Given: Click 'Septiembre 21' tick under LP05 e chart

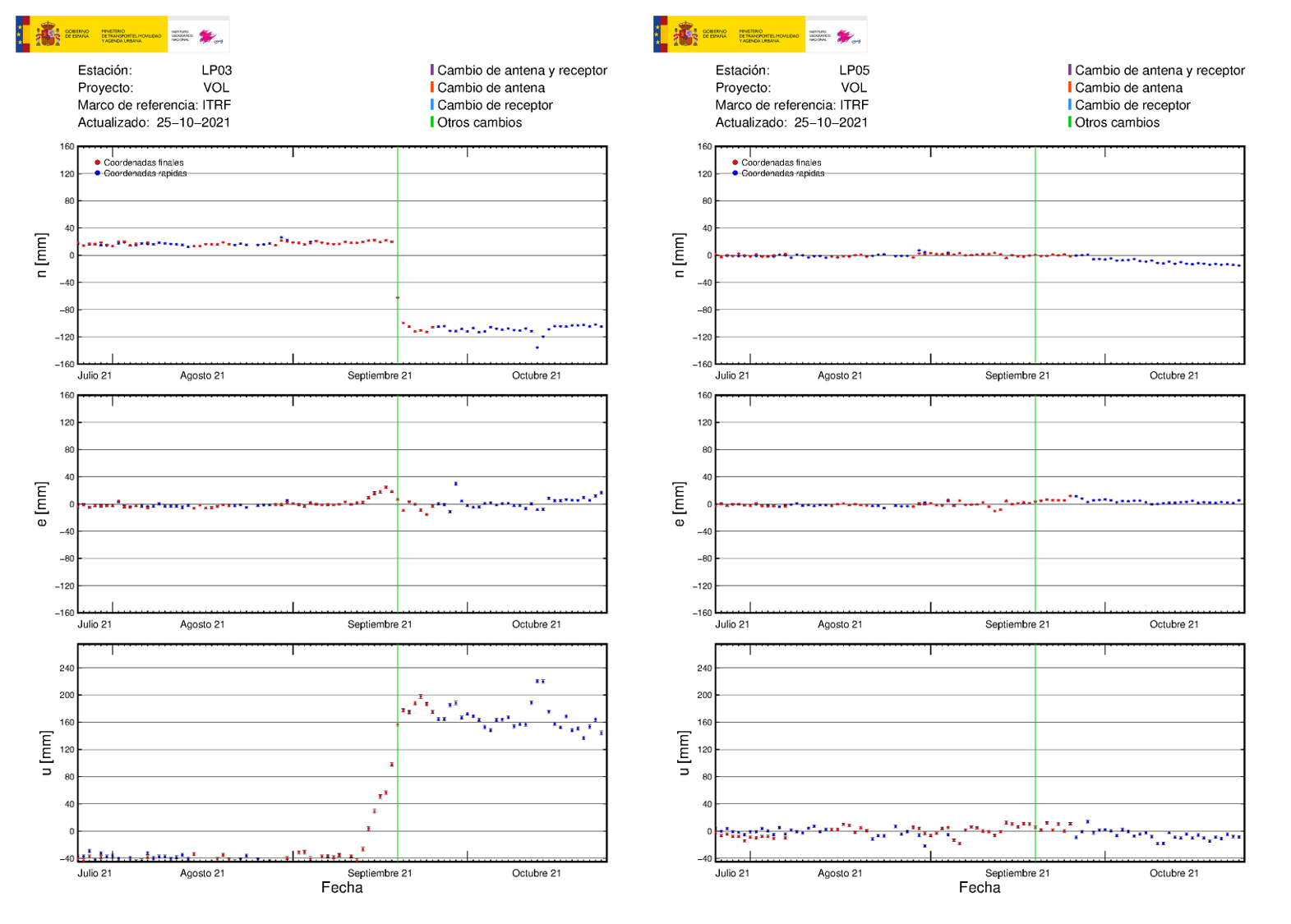Looking at the screenshot, I should click(1017, 624).
